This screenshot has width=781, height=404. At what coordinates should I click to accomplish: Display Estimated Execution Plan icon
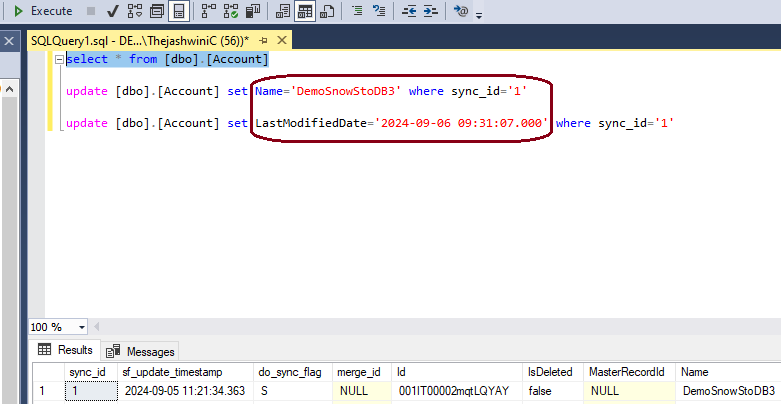(x=134, y=11)
